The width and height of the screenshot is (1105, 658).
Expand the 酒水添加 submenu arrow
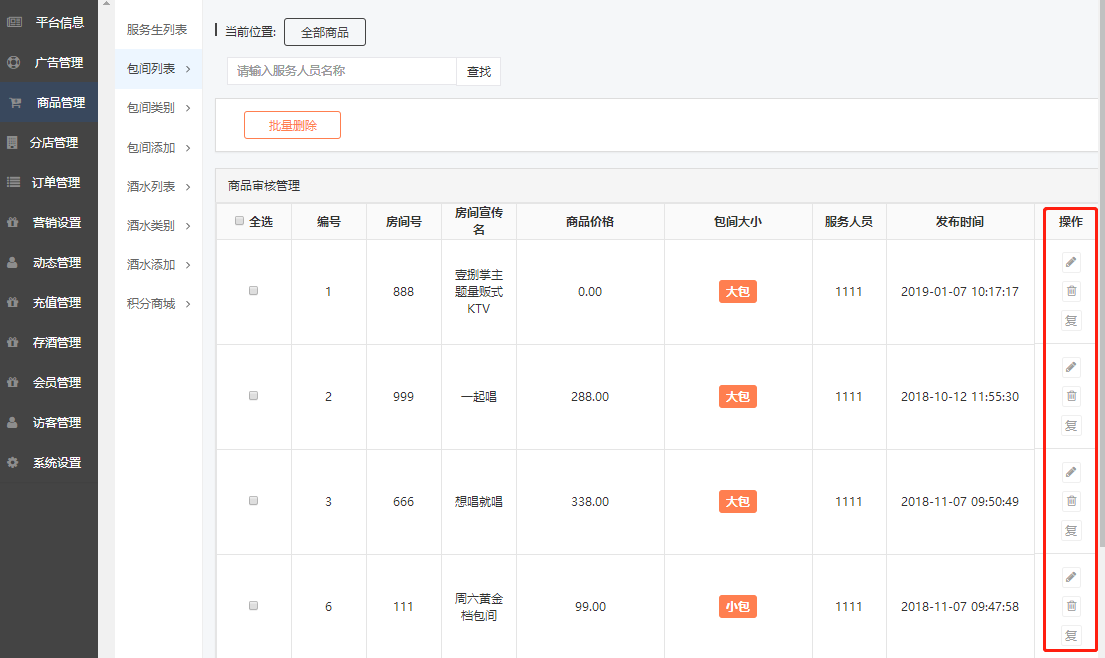pos(188,265)
